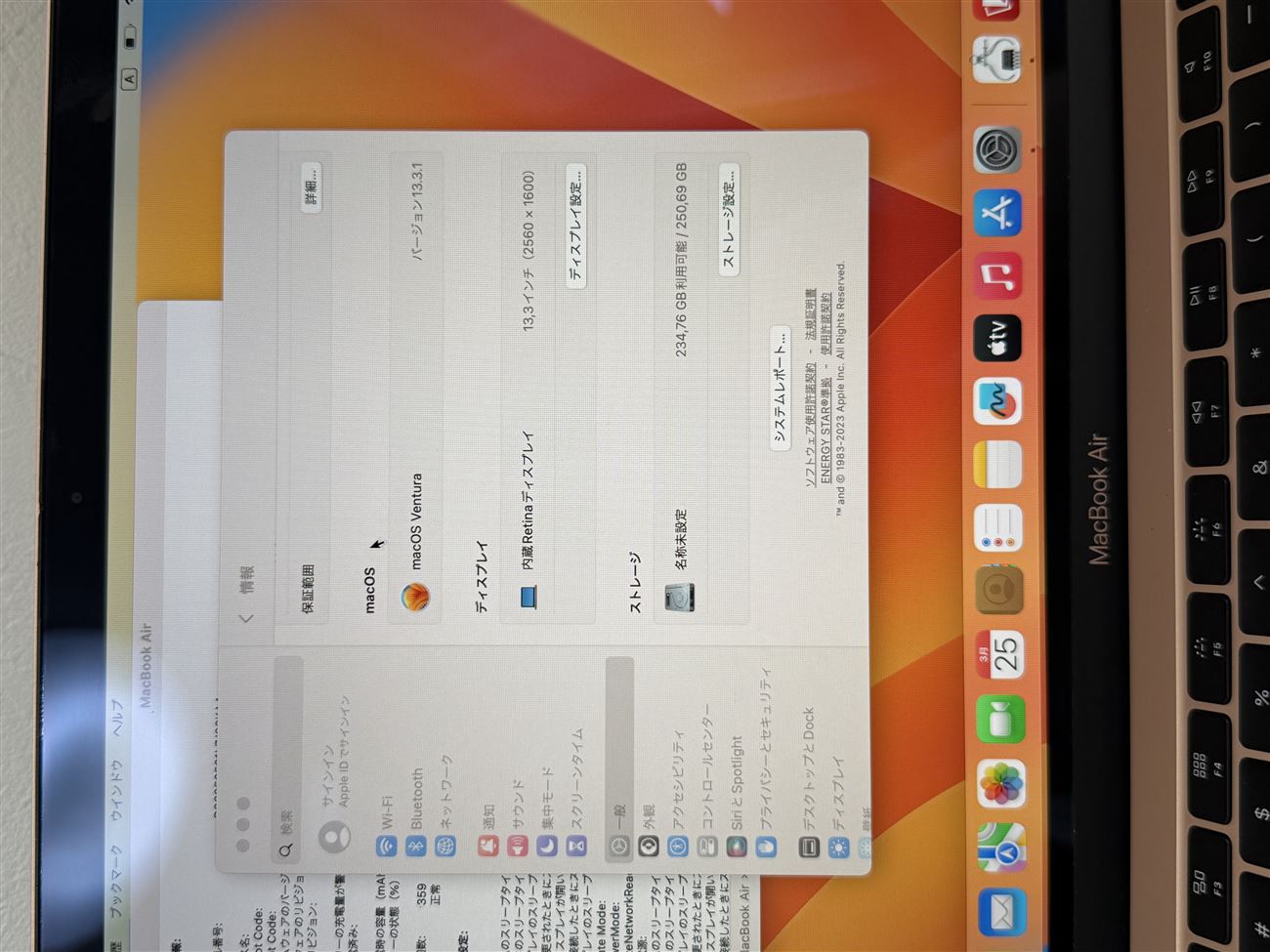
Task: Select Siri と Spotlight in the sidebar
Action: point(737,796)
